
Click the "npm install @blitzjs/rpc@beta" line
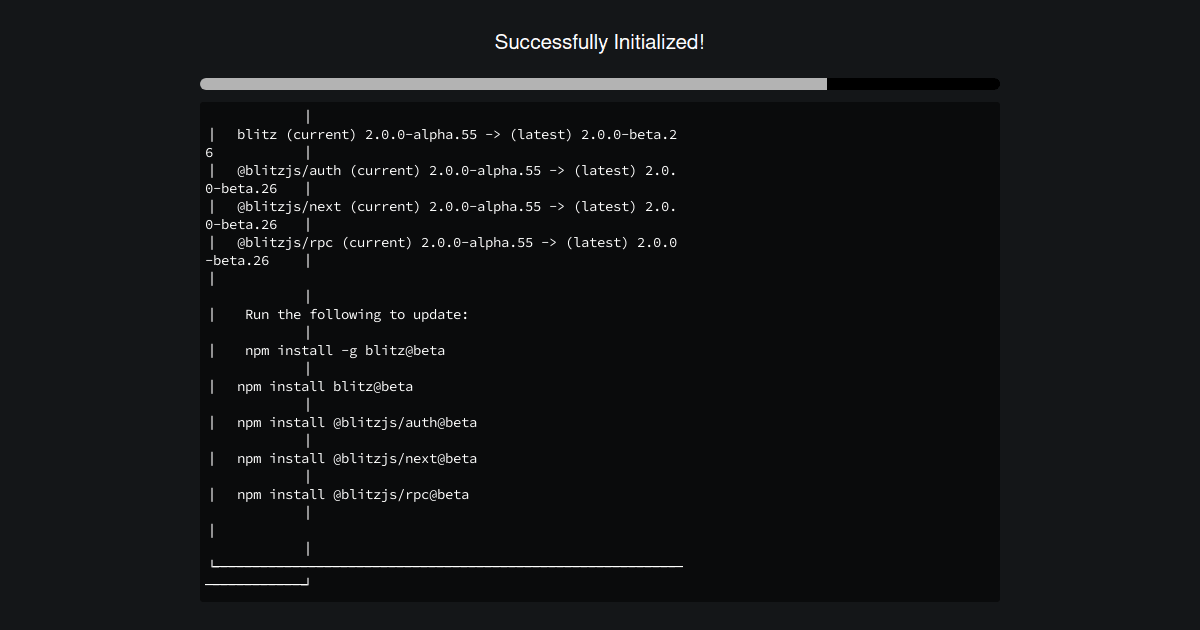352,494
